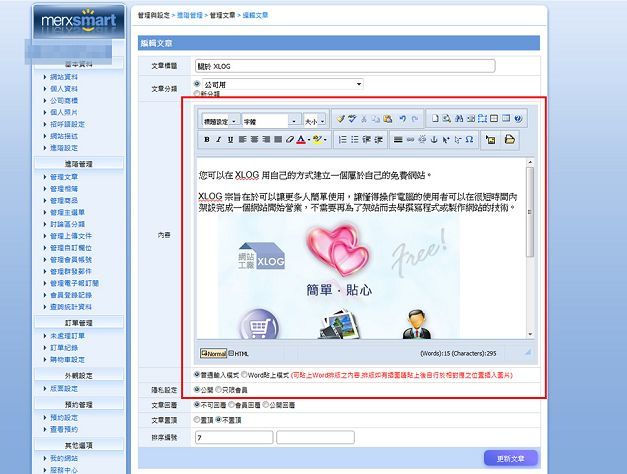The image size is (627, 474).
Task: Open the font color picker (red A)
Action: click(301, 139)
